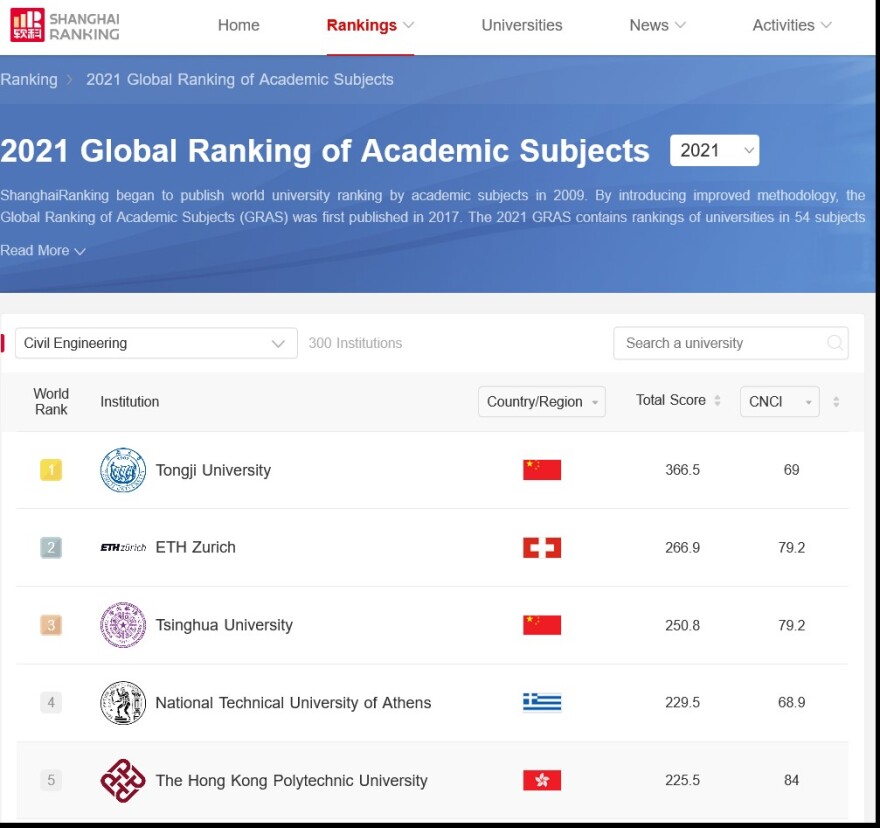
Task: Click the Hong Kong Polytechnic University logo
Action: [x=123, y=781]
